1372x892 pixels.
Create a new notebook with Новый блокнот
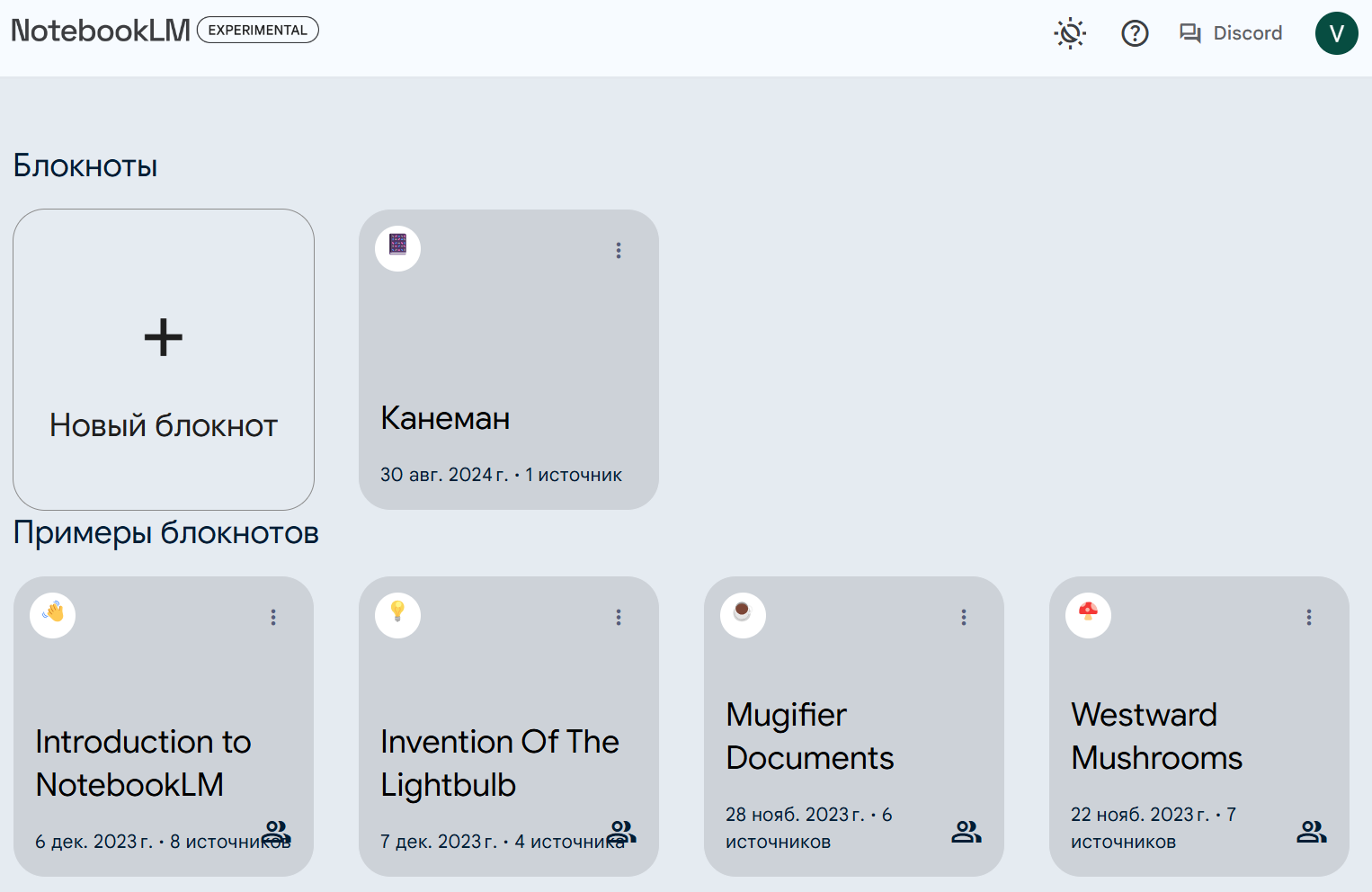pyautogui.click(x=164, y=360)
